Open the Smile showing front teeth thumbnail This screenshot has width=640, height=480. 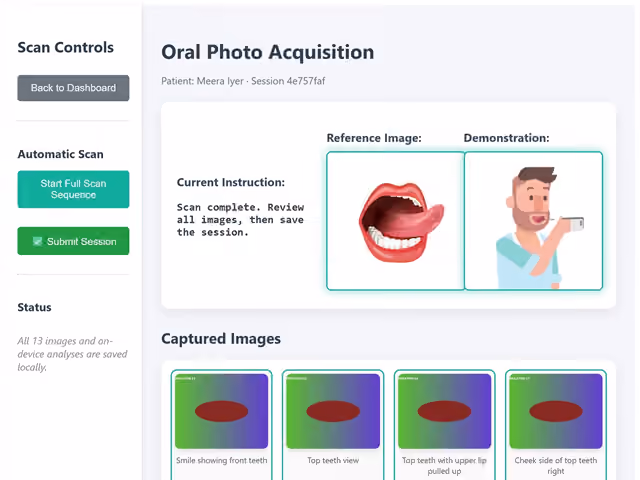(x=222, y=411)
